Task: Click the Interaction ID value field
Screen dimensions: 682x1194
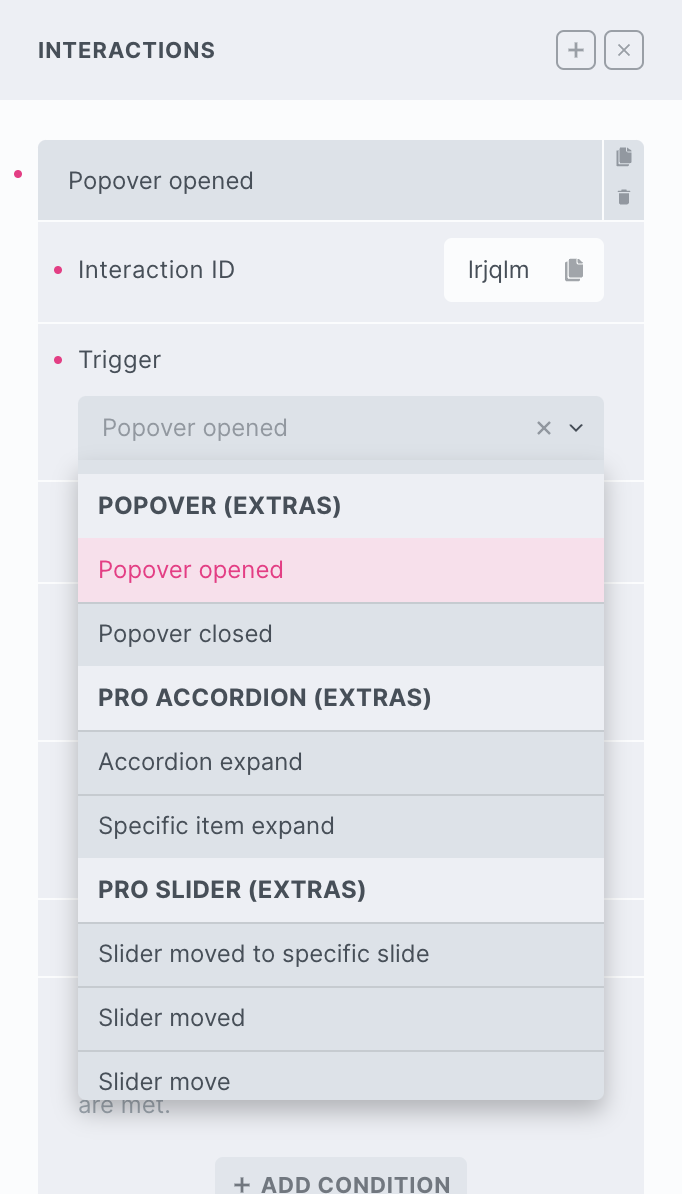Action: [499, 270]
